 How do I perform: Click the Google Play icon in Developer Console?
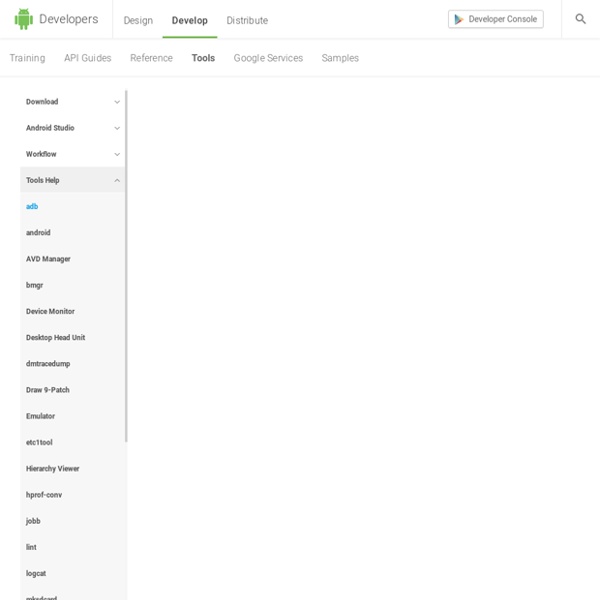pyautogui.click(x=459, y=19)
